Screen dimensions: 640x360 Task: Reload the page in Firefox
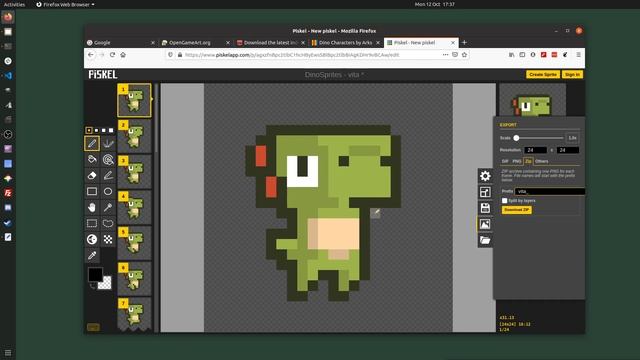point(112,55)
